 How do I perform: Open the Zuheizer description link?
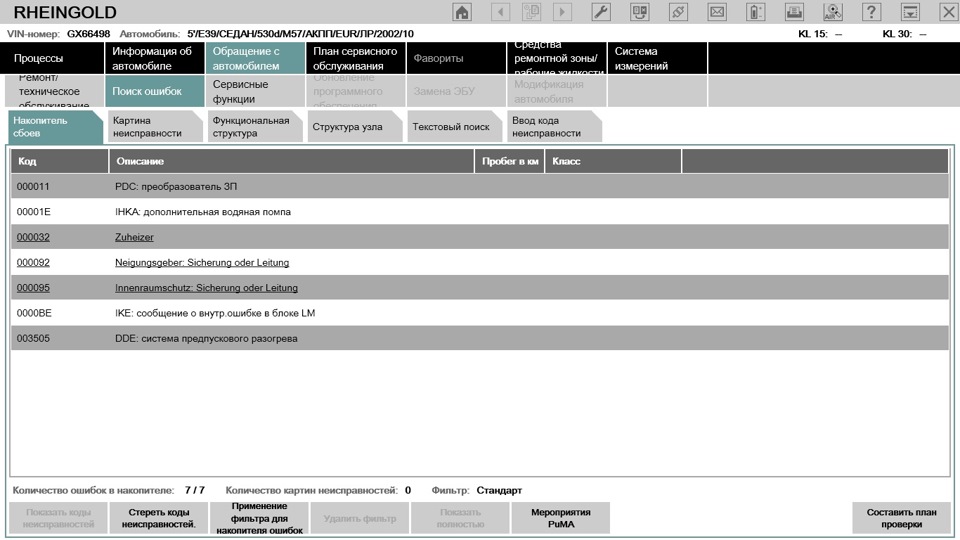134,237
